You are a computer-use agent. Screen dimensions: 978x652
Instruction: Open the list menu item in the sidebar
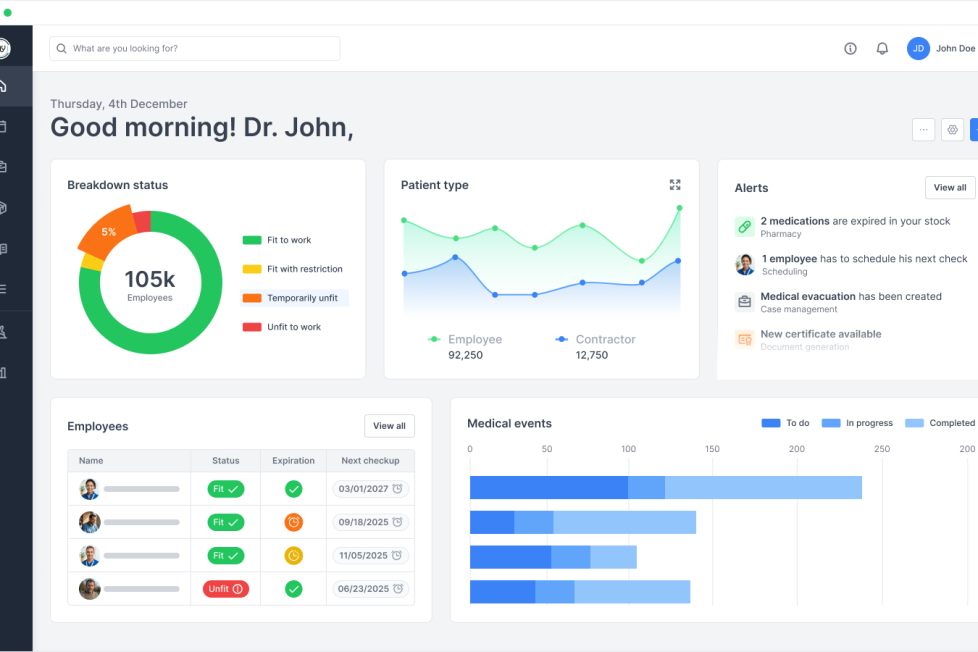click(x=4, y=289)
